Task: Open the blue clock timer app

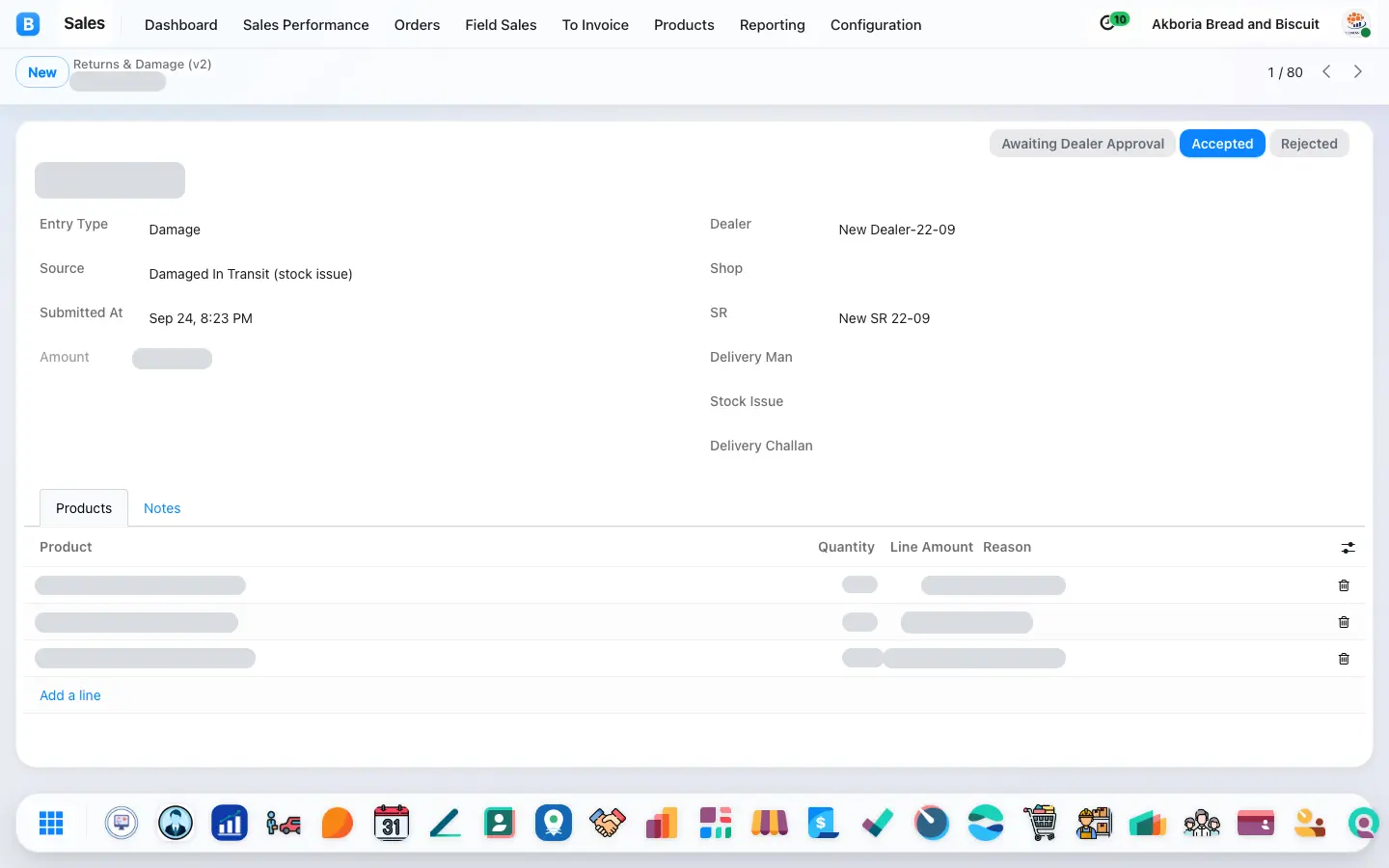Action: click(x=932, y=823)
